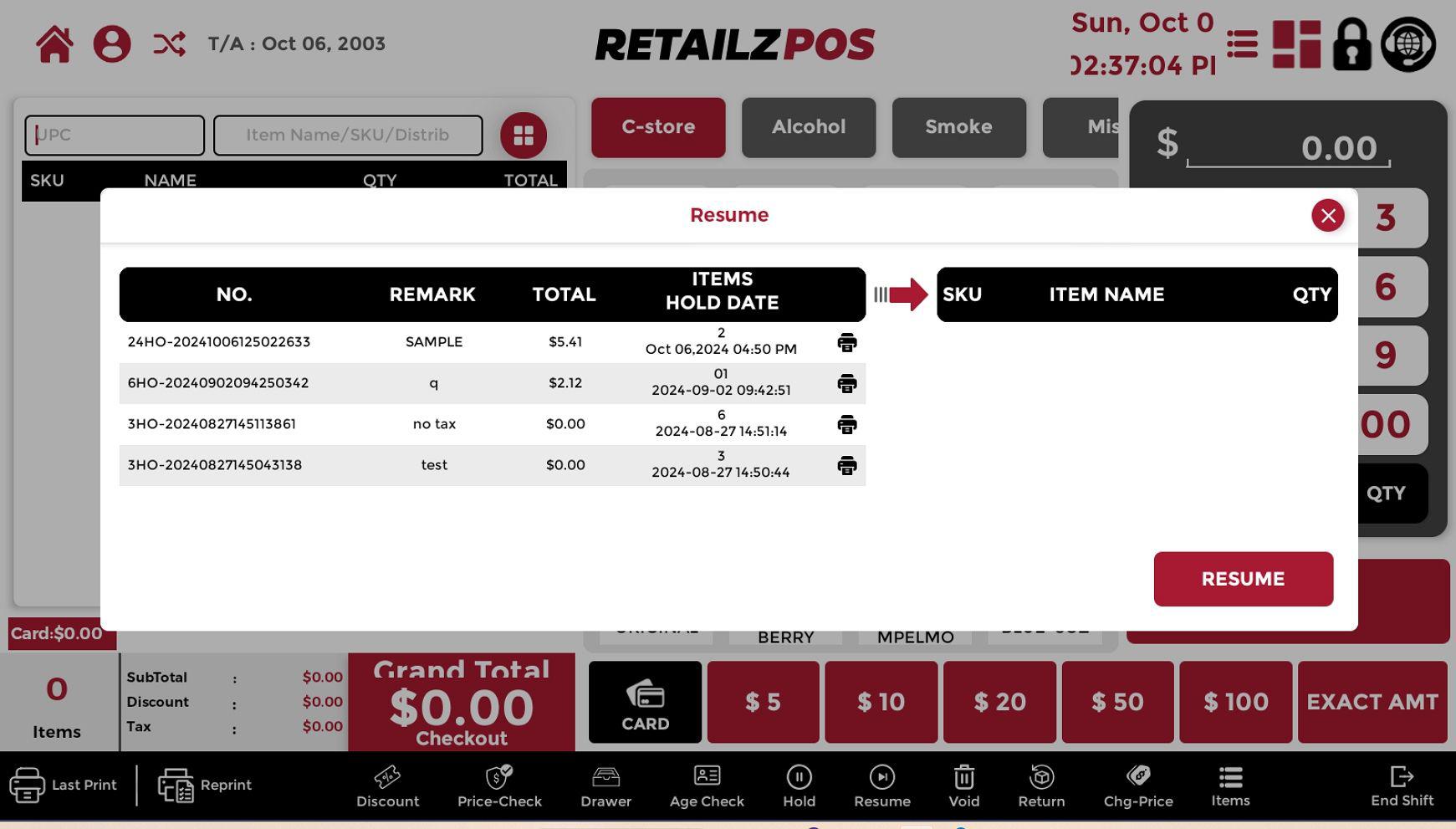Print the SAMPLE hold transaction

click(x=846, y=342)
